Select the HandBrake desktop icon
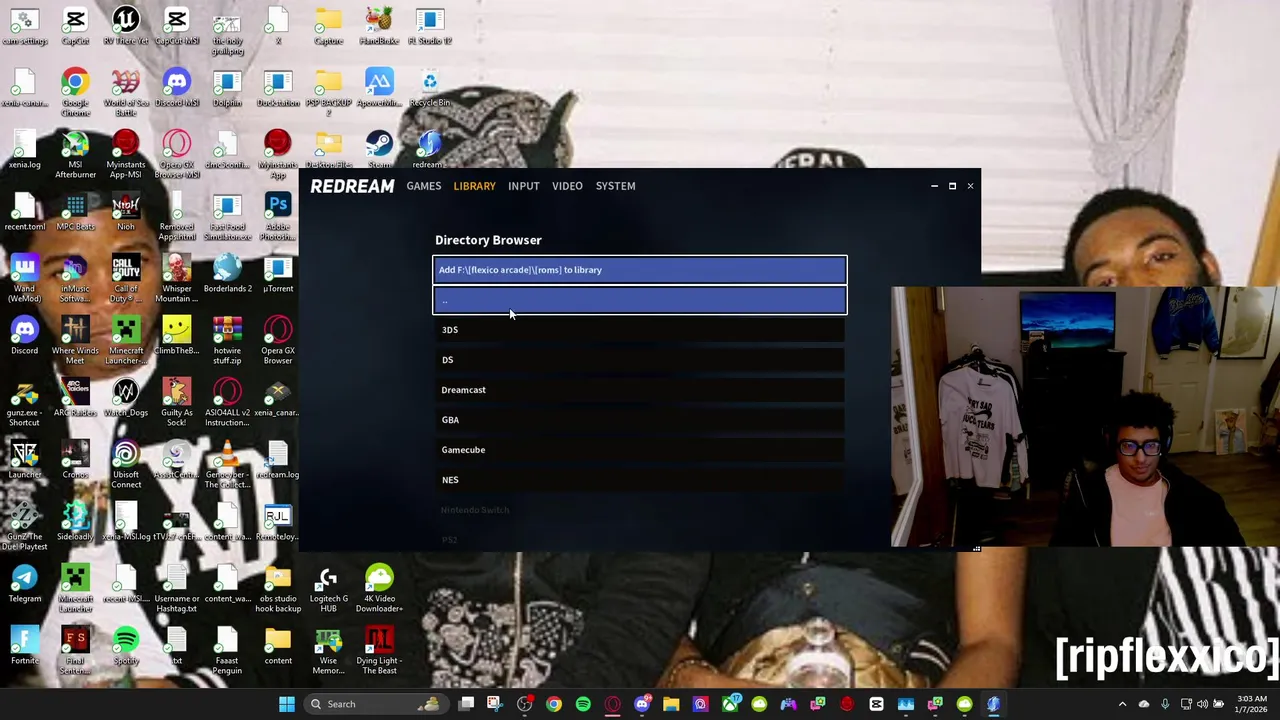1280x720 pixels. (379, 27)
